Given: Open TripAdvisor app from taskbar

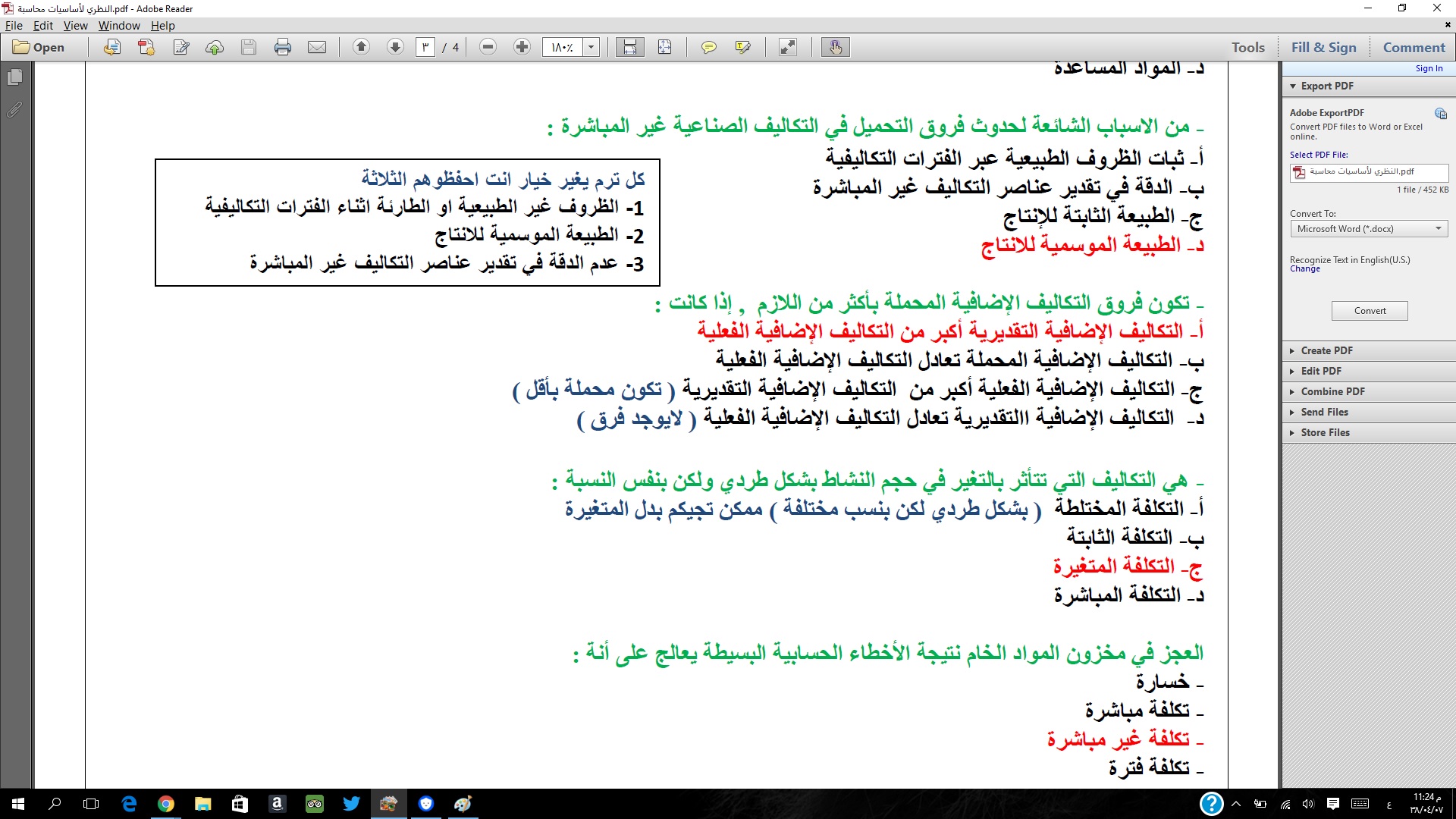Looking at the screenshot, I should tap(314, 804).
